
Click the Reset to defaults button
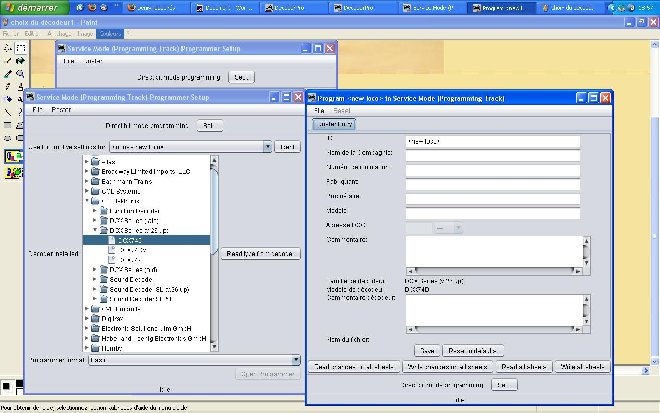[x=473, y=351]
